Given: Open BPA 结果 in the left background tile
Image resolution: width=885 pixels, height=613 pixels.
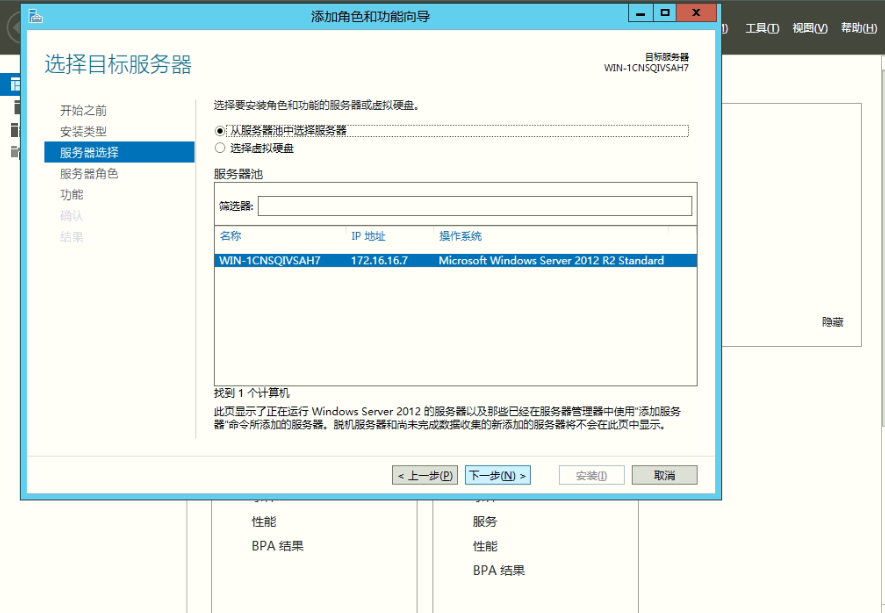Looking at the screenshot, I should tap(278, 546).
